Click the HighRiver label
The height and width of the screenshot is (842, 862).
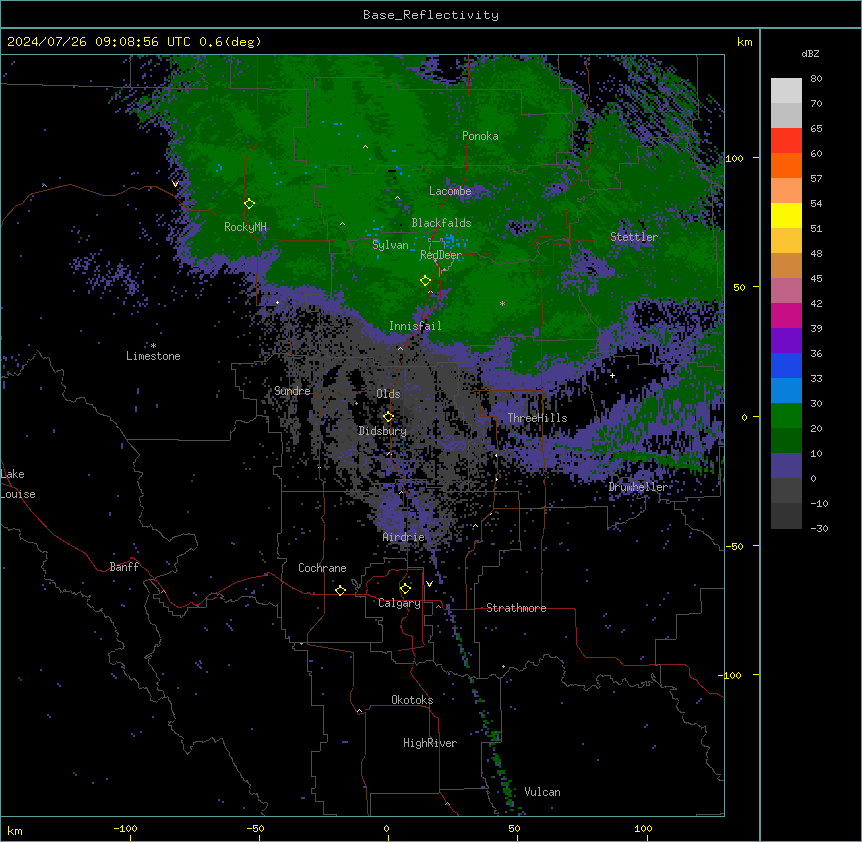tap(430, 743)
